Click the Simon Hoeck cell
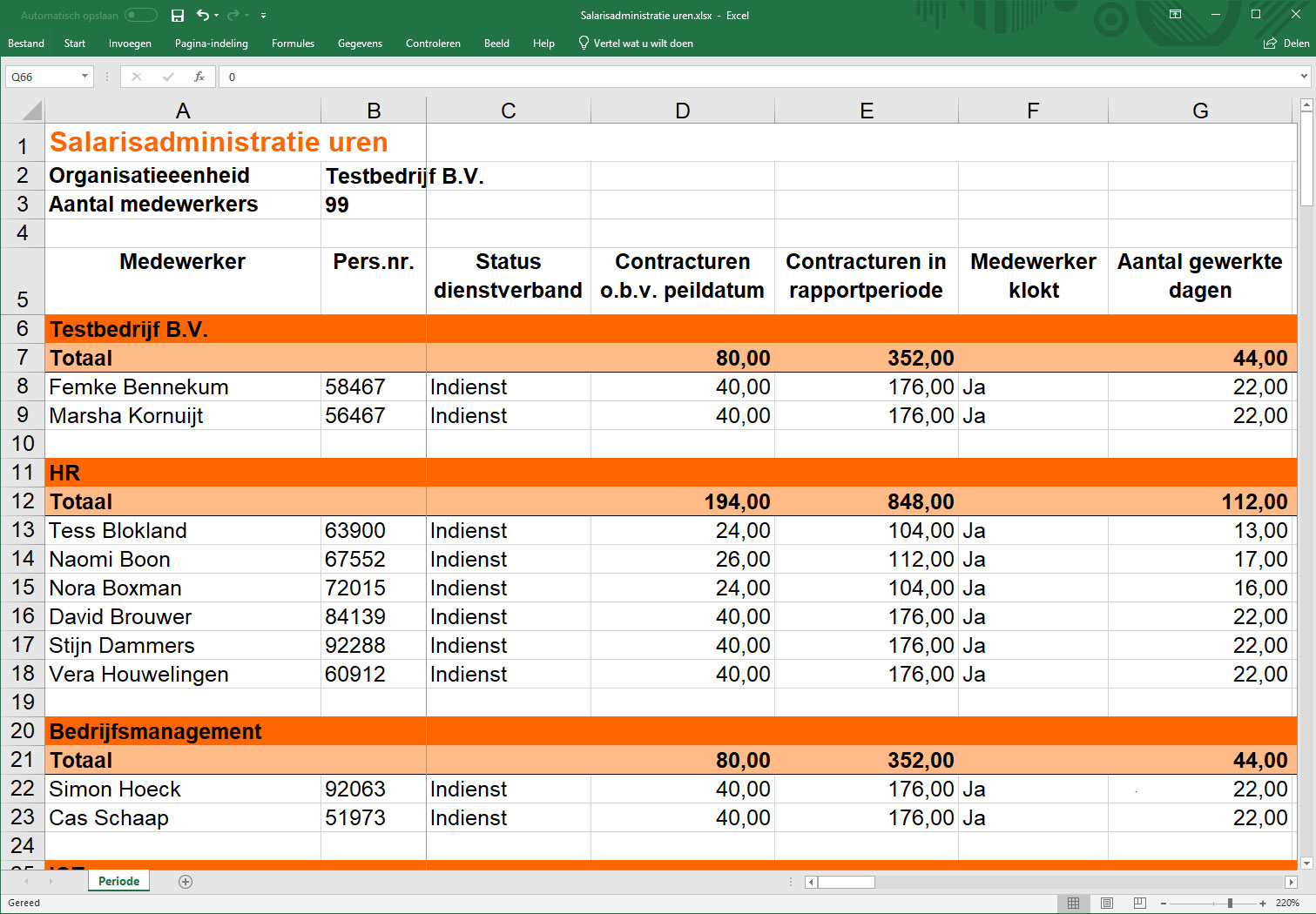Viewport: 1316px width, 914px height. pos(183,789)
